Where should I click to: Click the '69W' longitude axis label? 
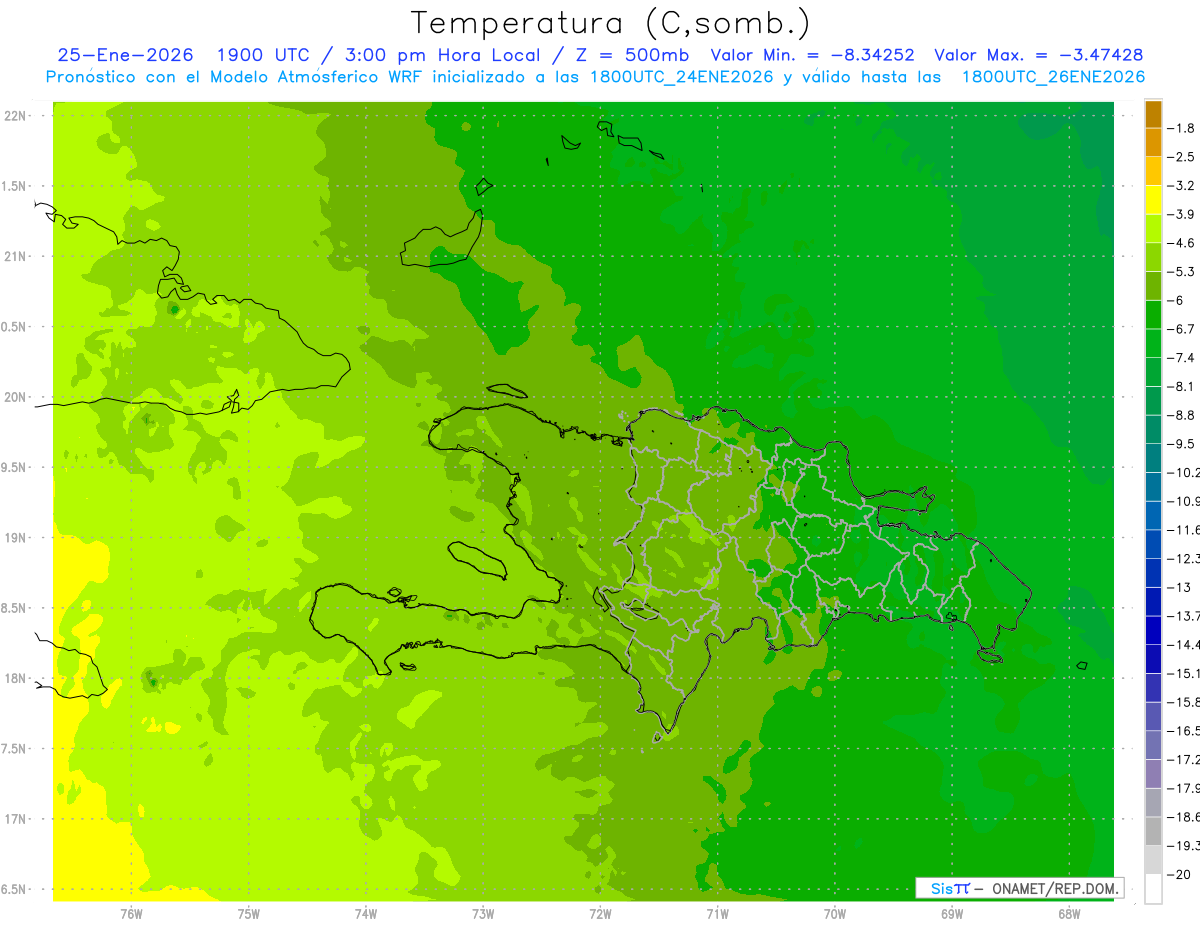point(951,913)
